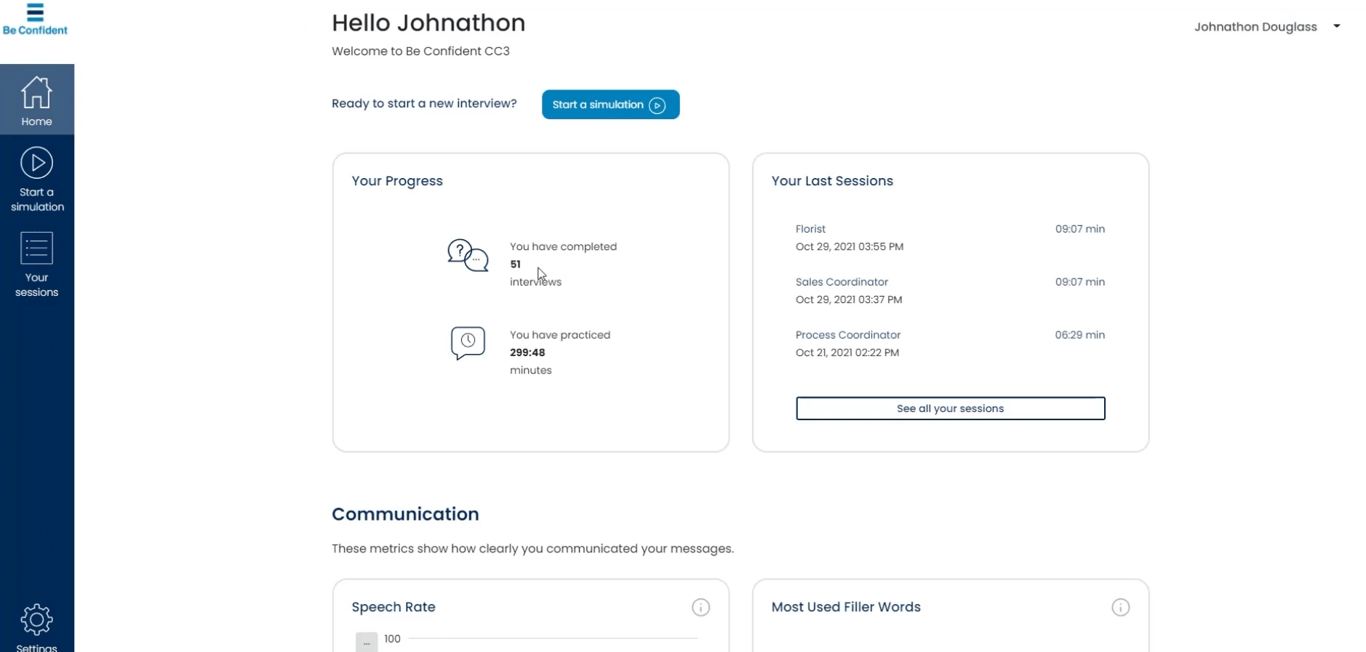1366x652 pixels.
Task: Click the Johnathon Douglass username text
Action: pos(1255,27)
